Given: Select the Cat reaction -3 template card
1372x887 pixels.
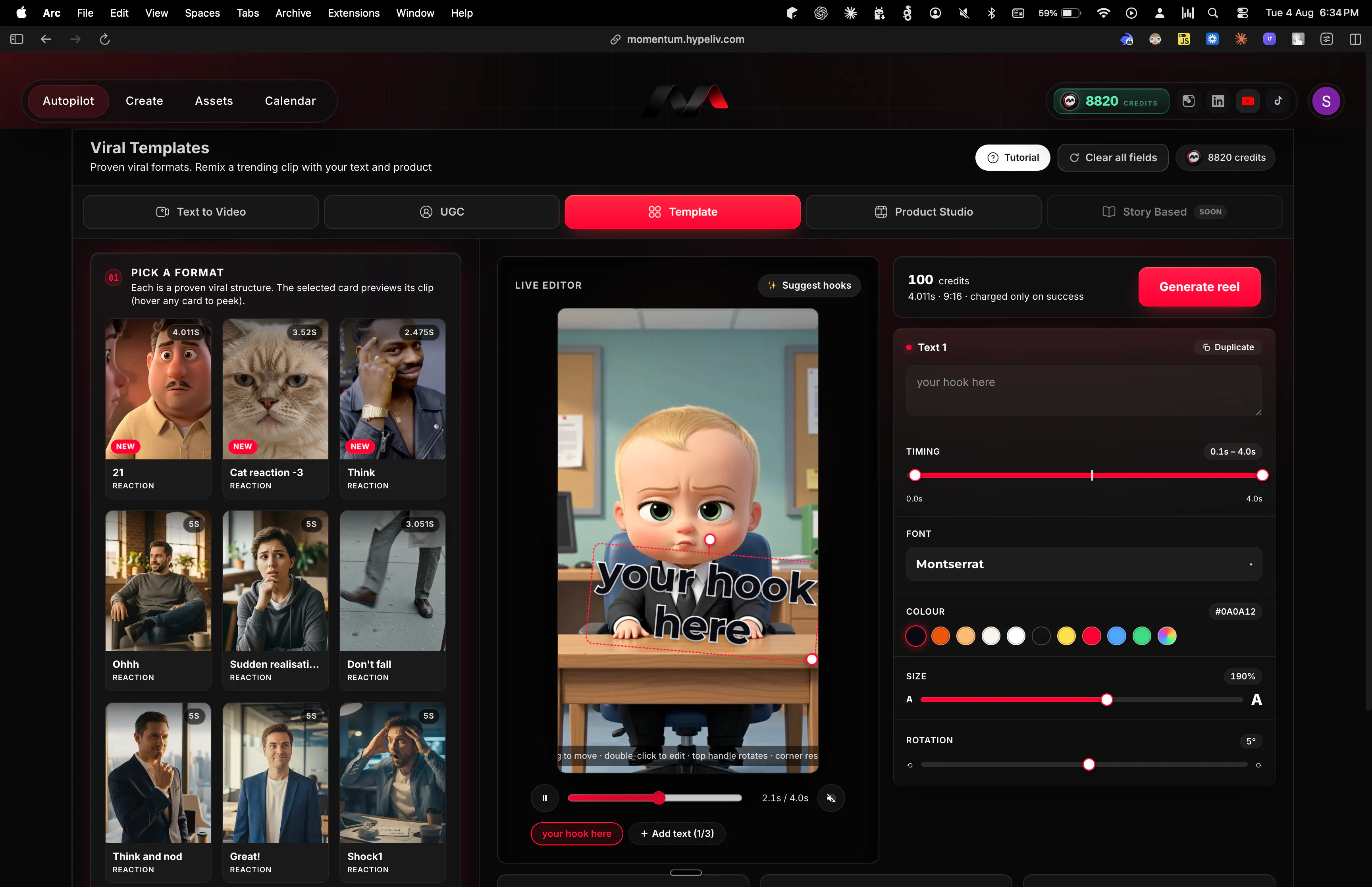Looking at the screenshot, I should coord(276,409).
